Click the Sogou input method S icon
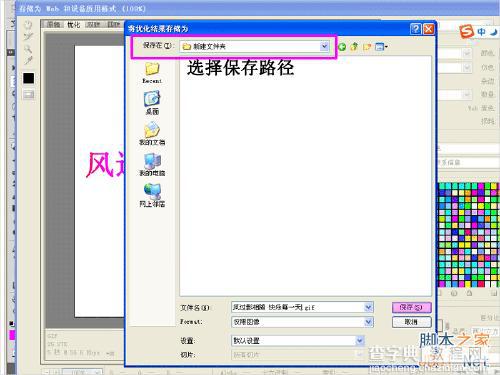 (466, 32)
